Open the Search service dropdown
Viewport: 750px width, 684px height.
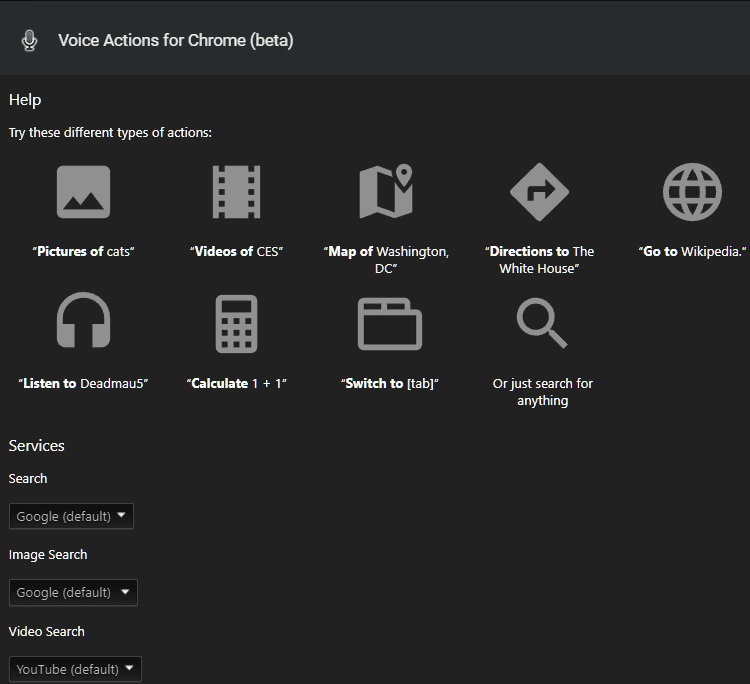(x=71, y=516)
